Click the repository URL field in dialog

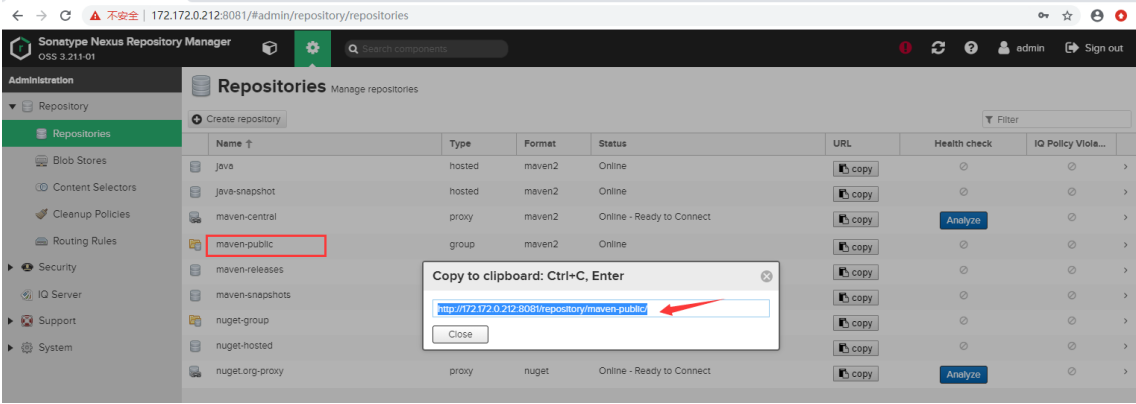tap(601, 308)
